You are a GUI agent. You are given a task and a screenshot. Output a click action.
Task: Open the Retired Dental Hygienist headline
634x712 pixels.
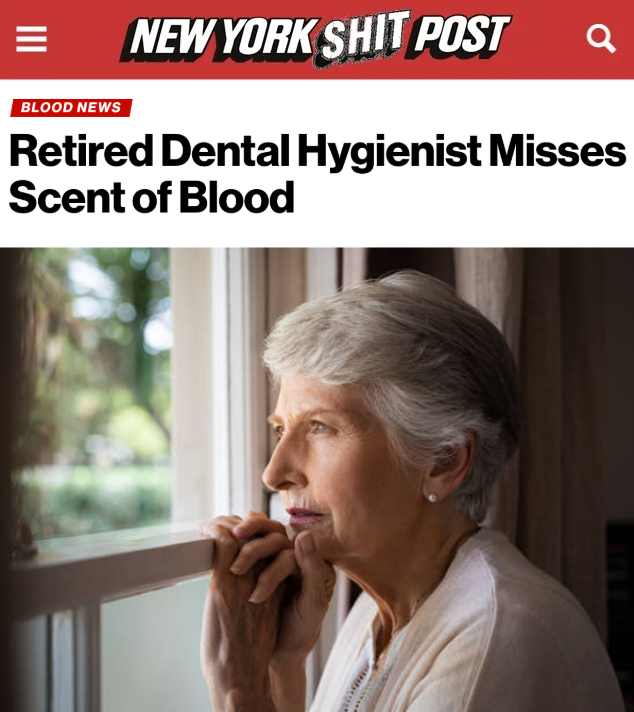(x=317, y=173)
